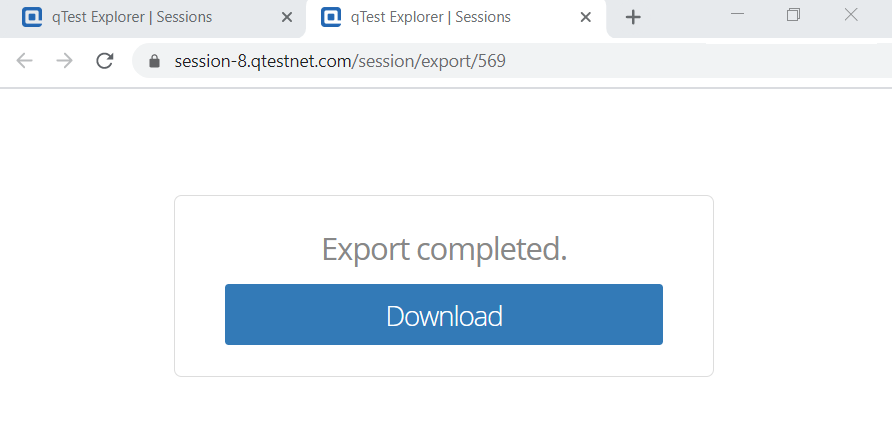Click the qTest favicon on the inactive tab
Viewport: 892px width, 423px height.
tap(32, 17)
